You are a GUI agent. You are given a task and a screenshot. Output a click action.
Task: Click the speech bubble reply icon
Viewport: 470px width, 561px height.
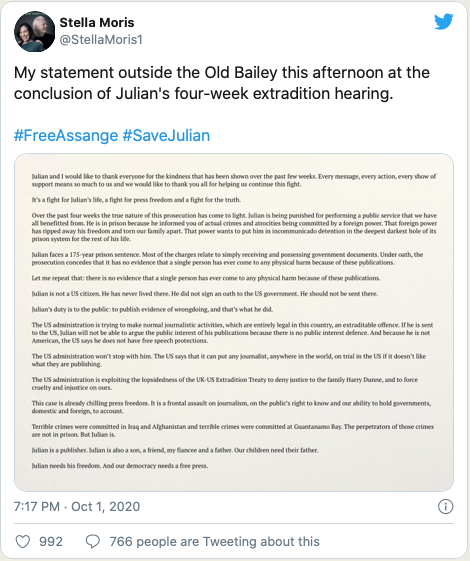coord(93,542)
